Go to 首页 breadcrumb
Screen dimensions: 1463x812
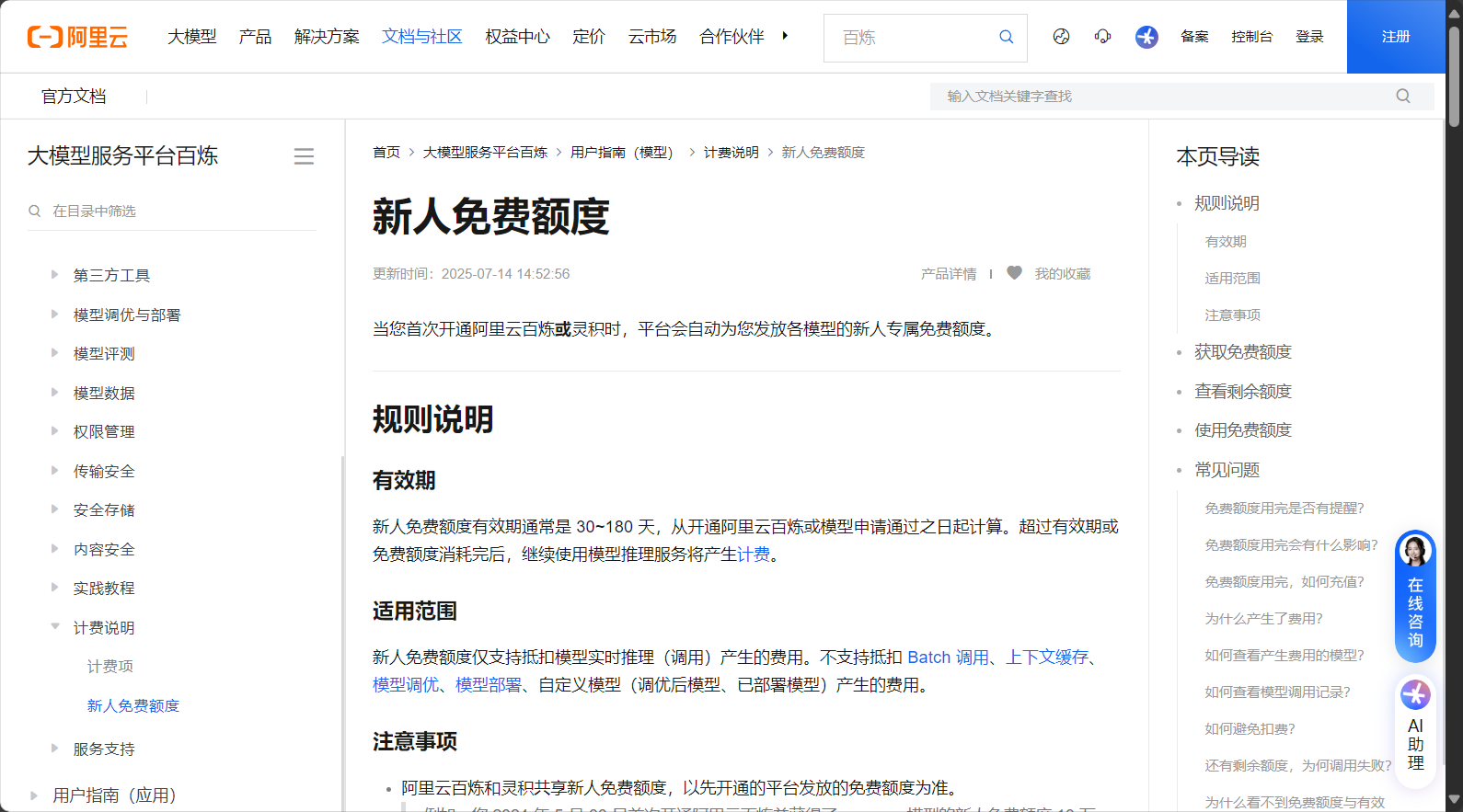pos(386,153)
